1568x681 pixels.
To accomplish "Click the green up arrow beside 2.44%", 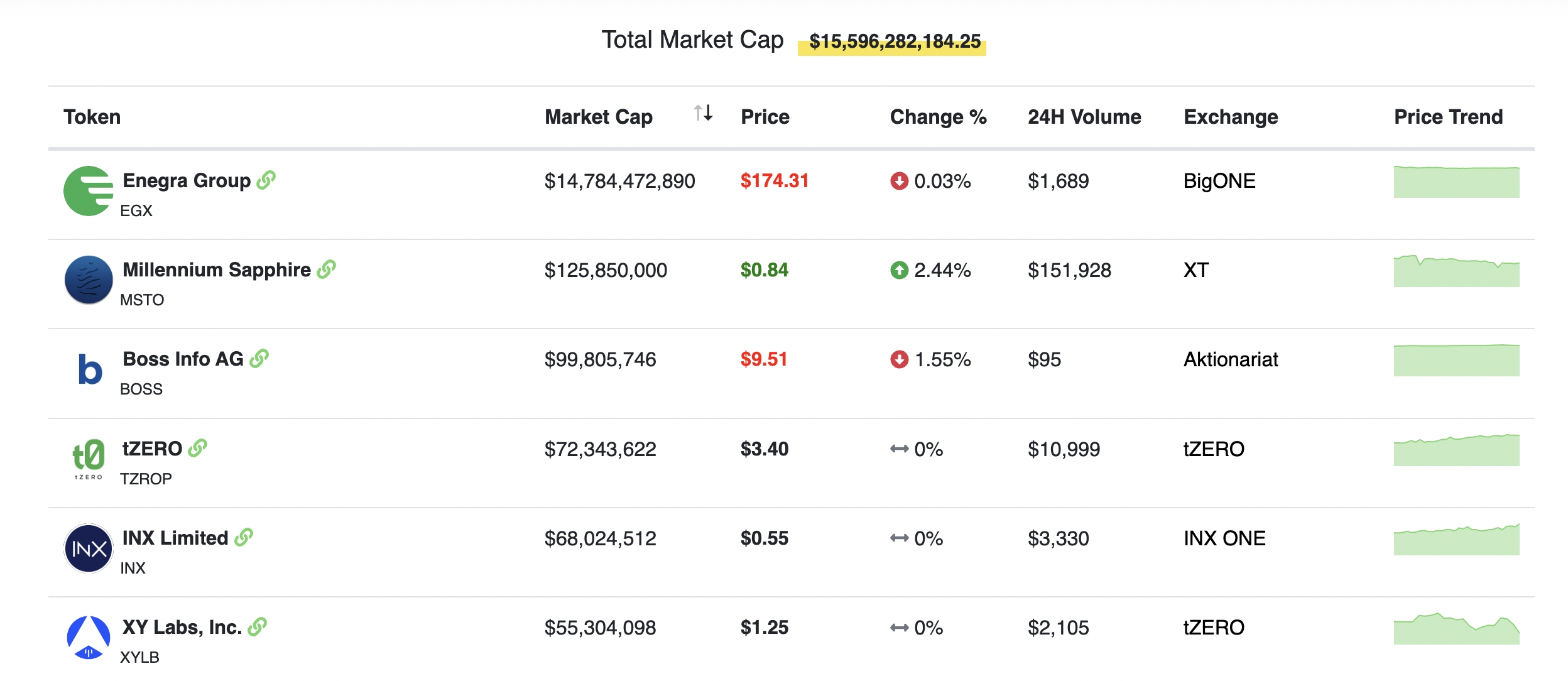I will point(899,270).
